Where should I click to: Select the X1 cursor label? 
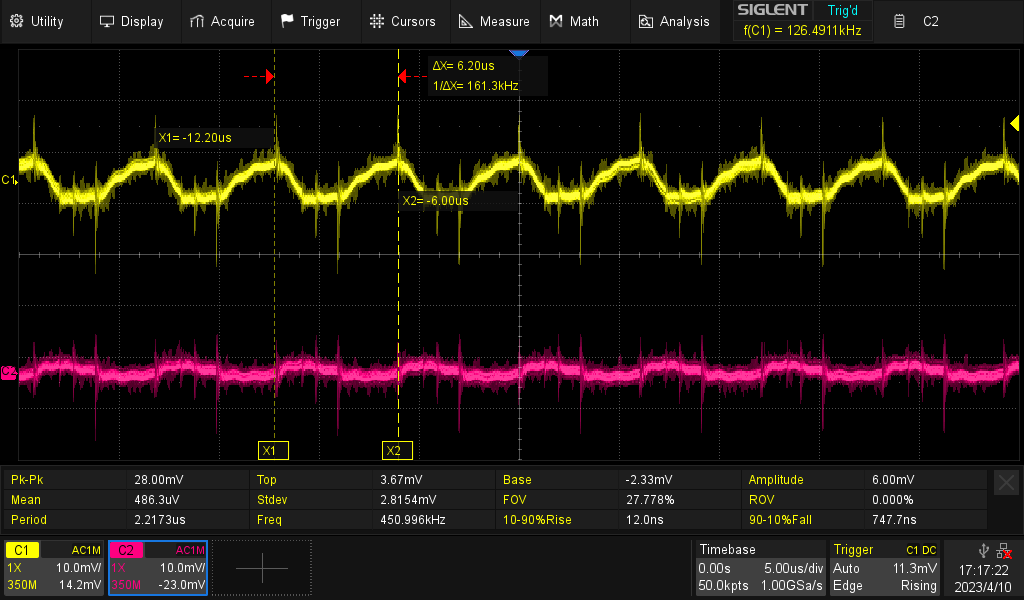point(273,450)
